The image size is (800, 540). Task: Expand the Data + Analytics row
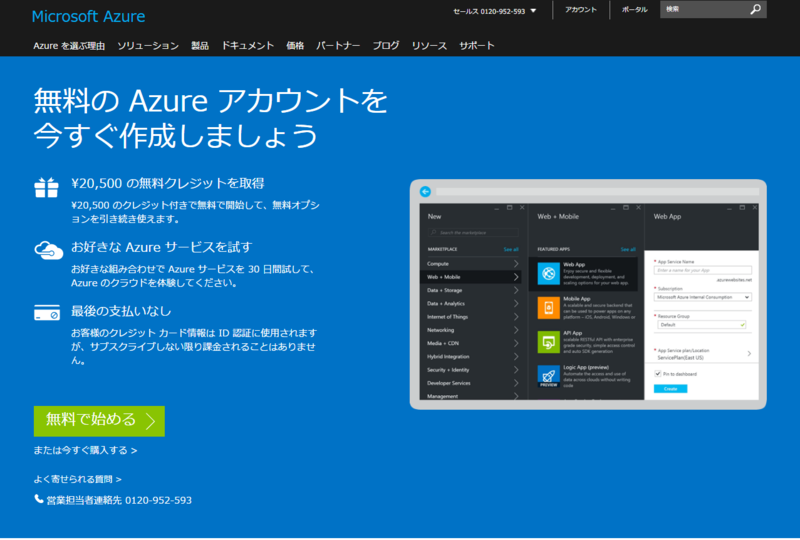point(472,304)
